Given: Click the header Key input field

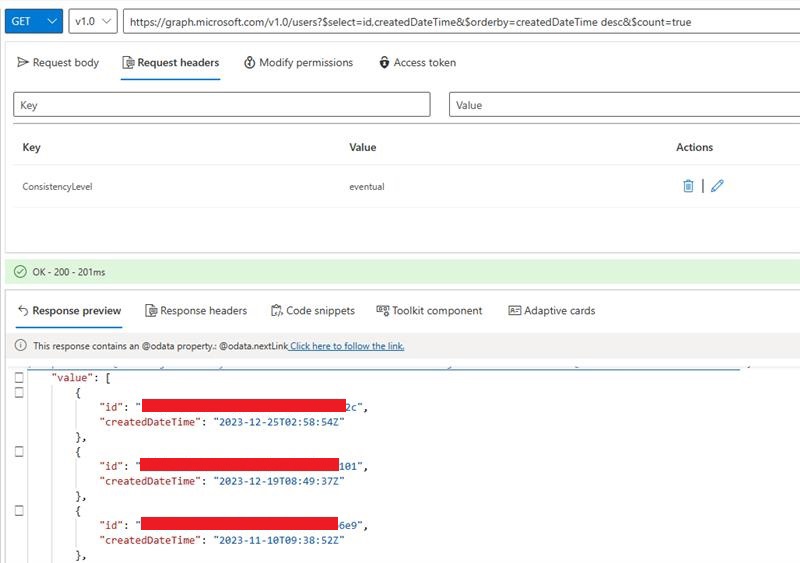Looking at the screenshot, I should pos(222,105).
